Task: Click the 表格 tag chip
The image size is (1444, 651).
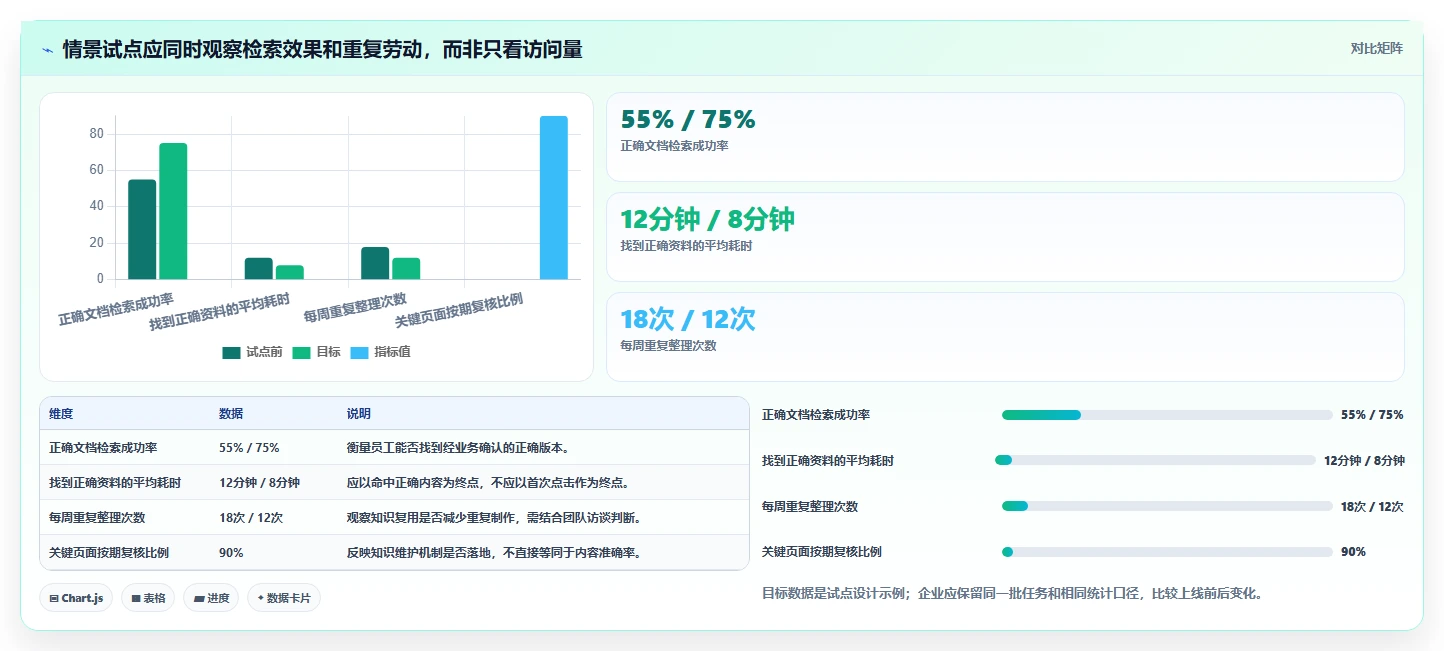Action: click(148, 598)
